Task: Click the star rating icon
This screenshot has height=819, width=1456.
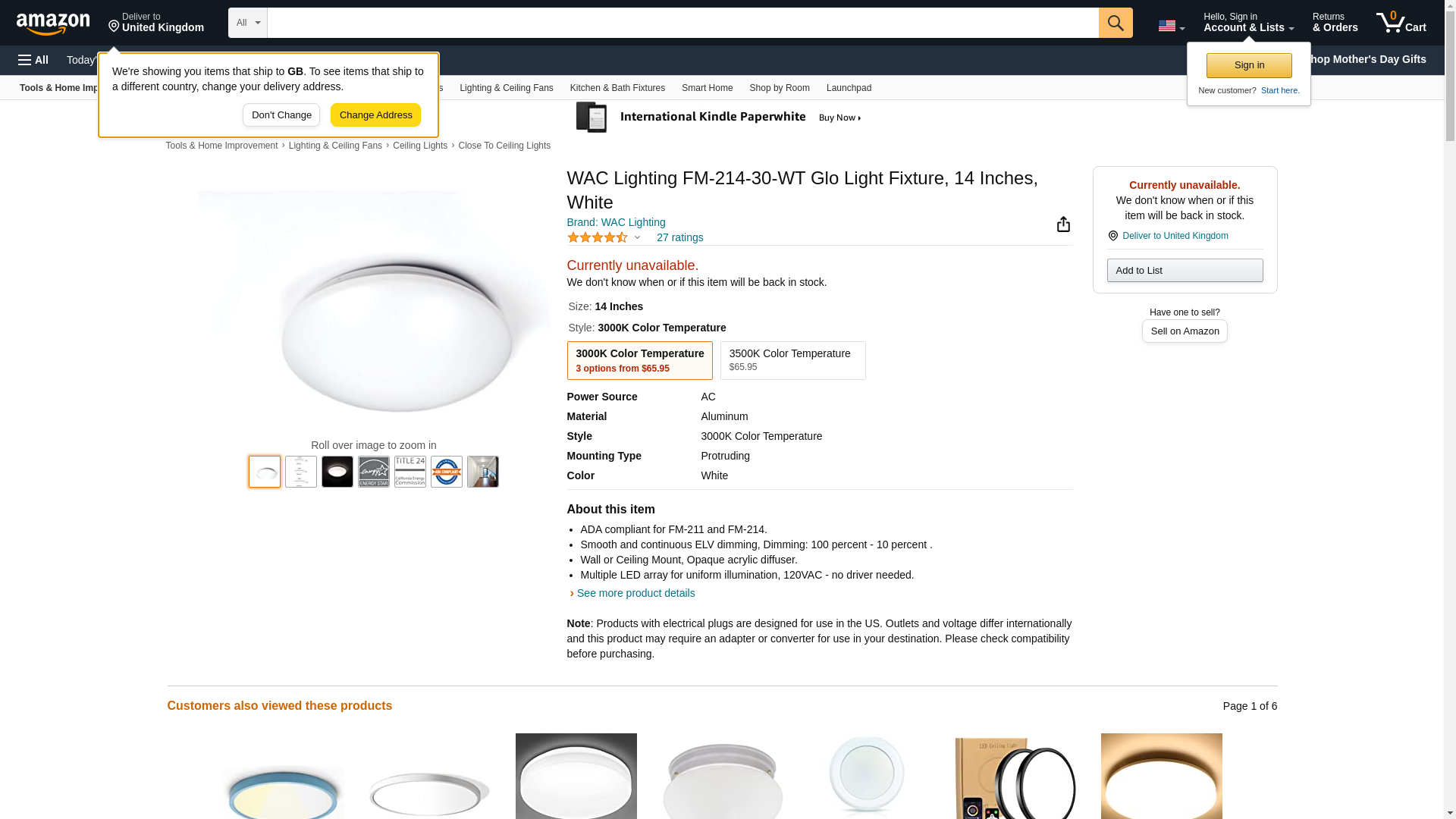Action: [598, 237]
